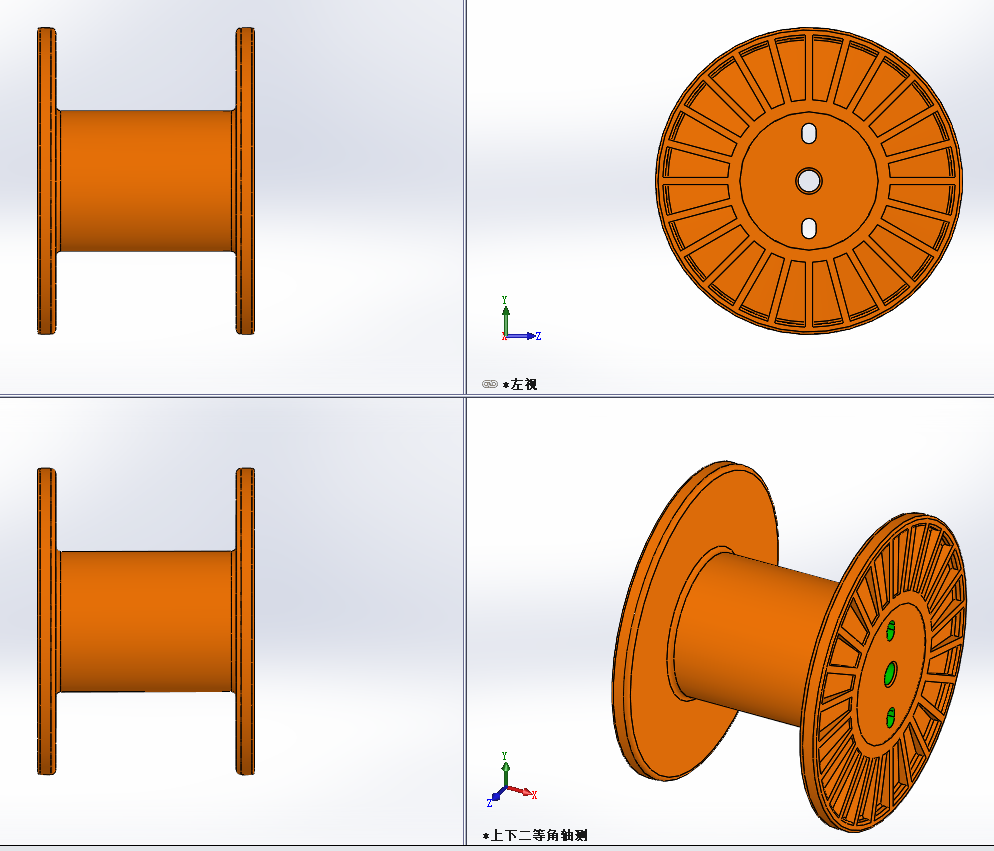Select the left flange in the top-left pane
The width and height of the screenshot is (994, 851).
(47, 181)
